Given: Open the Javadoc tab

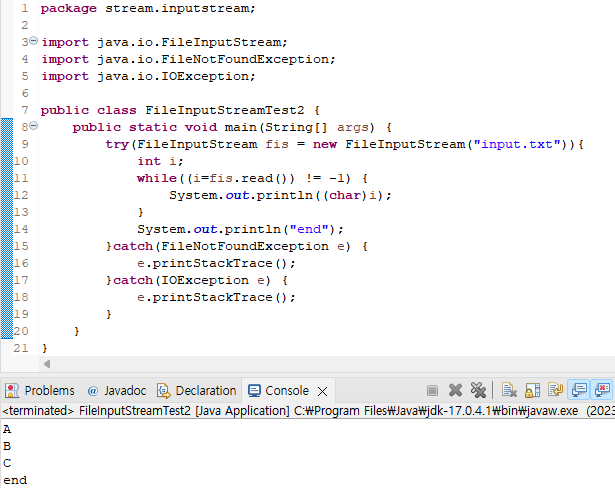Looking at the screenshot, I should [x=117, y=391].
